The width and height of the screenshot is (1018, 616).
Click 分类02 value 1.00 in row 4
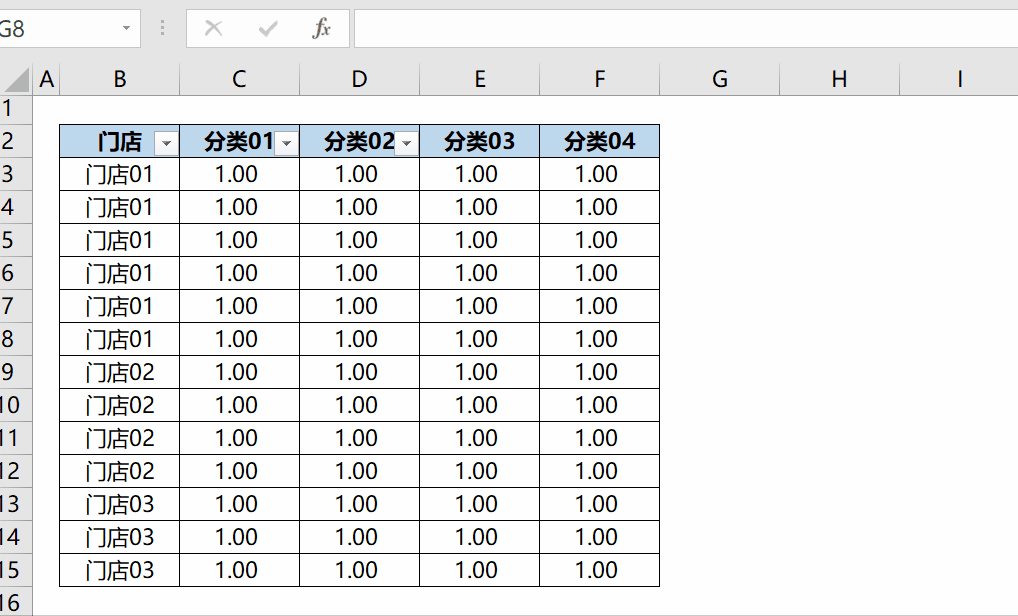tap(359, 207)
